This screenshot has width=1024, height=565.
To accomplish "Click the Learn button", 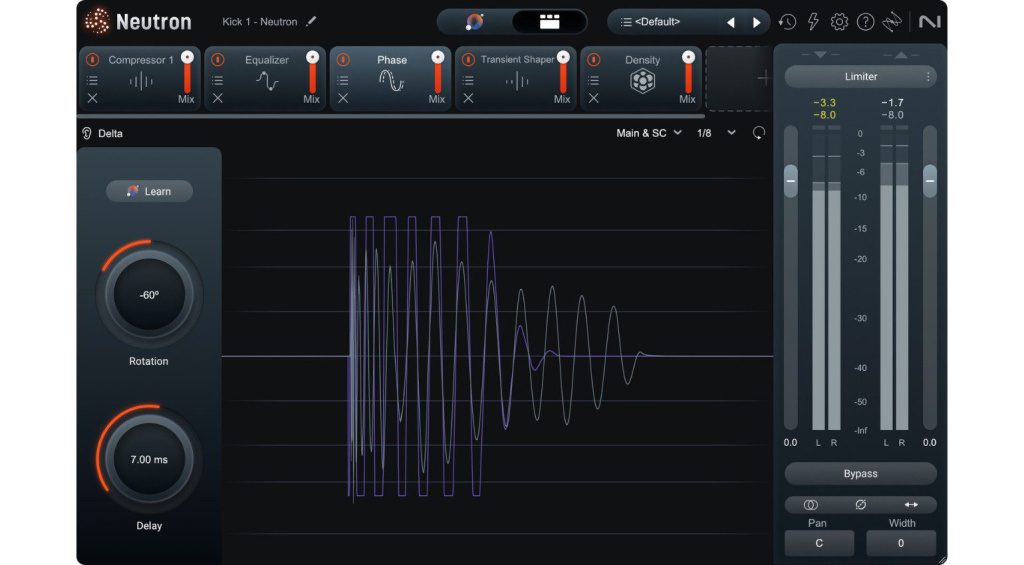I will pos(150,191).
